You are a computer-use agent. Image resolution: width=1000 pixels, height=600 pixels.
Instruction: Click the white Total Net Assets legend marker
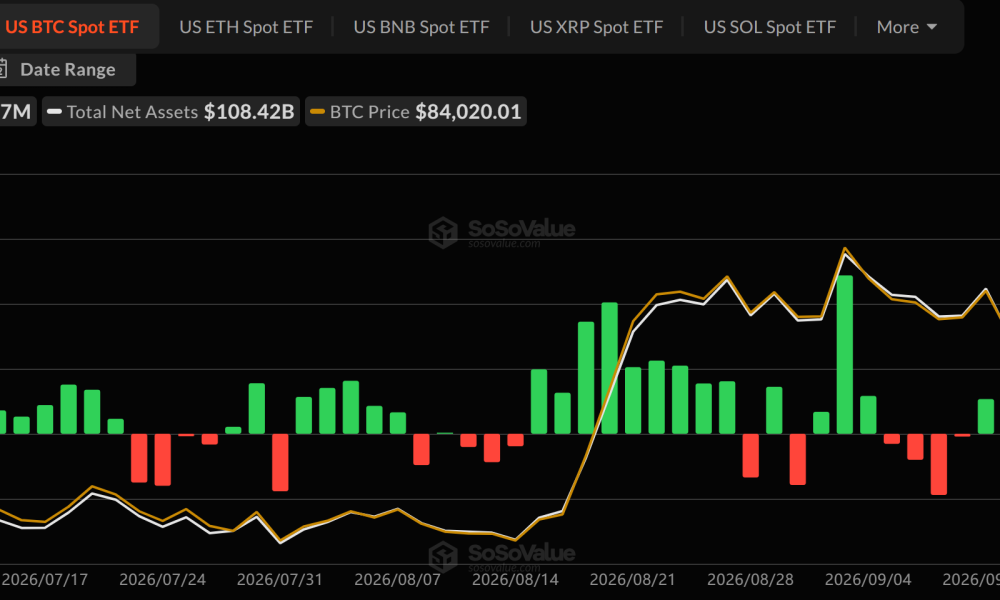click(x=54, y=112)
